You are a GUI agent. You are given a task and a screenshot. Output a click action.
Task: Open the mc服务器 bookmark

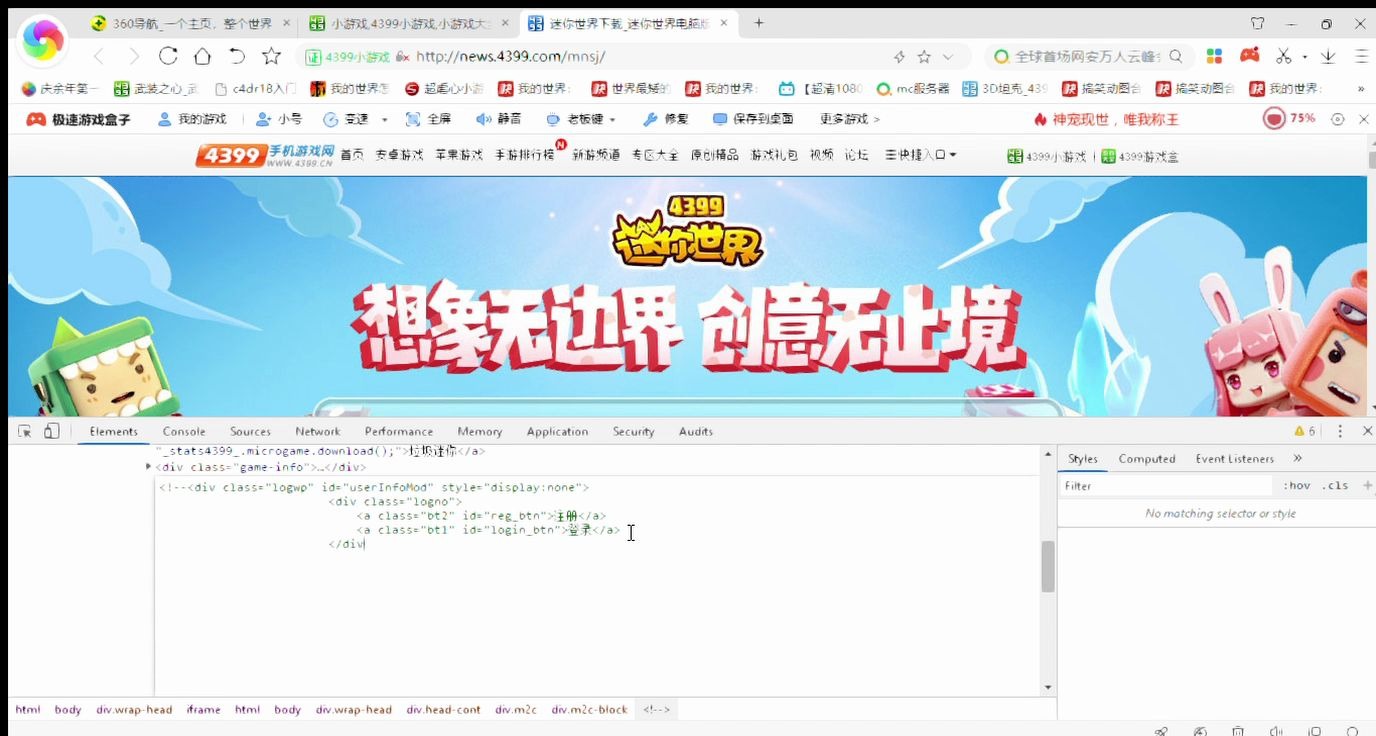click(913, 89)
